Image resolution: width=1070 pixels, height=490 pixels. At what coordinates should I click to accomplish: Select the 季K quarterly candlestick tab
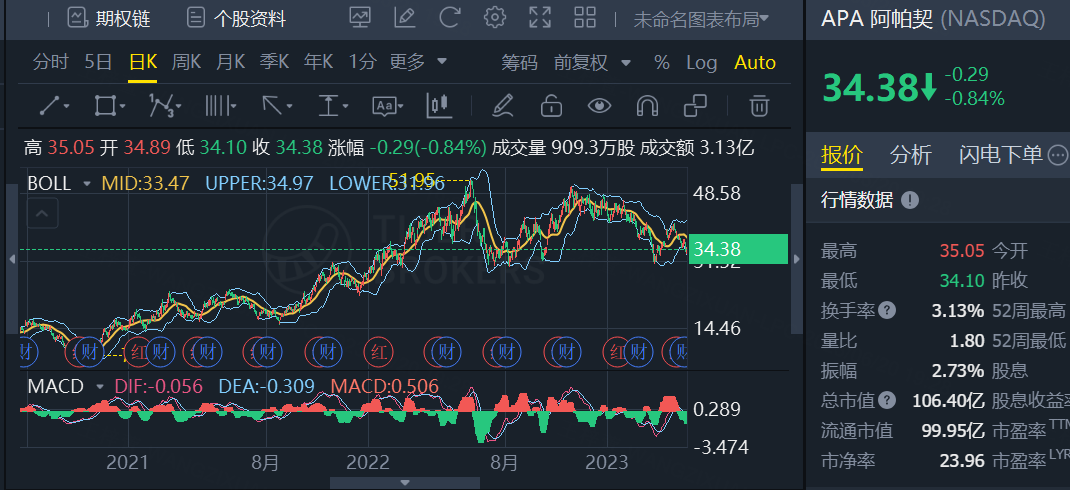point(274,62)
